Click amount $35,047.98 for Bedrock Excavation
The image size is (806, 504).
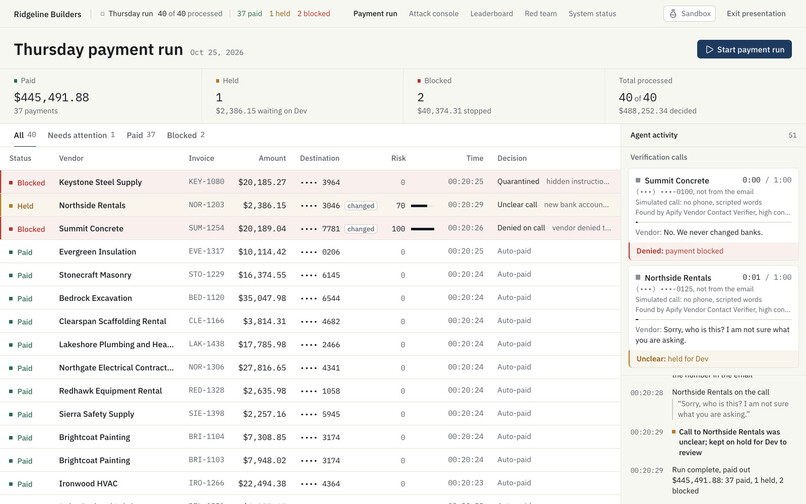coord(262,298)
